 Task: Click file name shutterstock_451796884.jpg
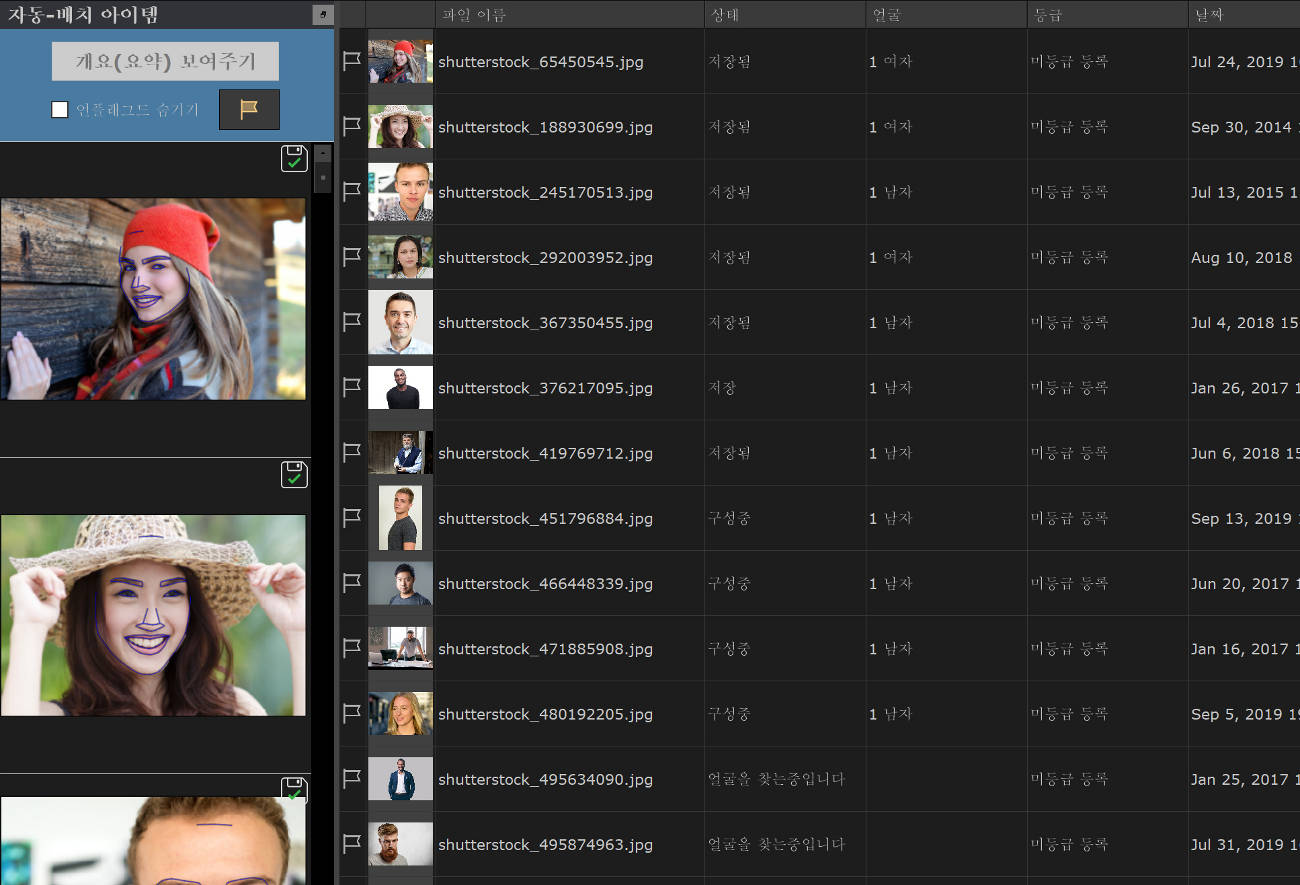tap(545, 519)
